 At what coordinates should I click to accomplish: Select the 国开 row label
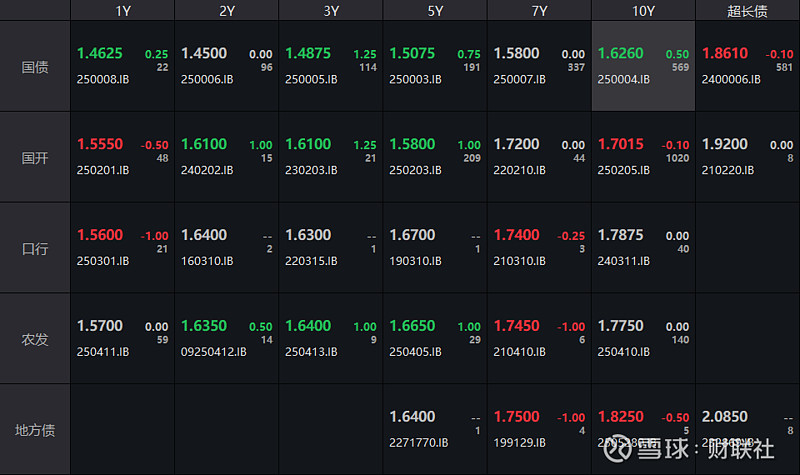click(35, 157)
